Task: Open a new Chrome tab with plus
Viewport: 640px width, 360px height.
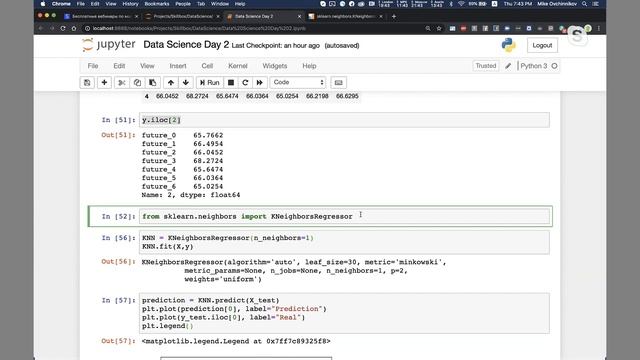Action: 394,16
